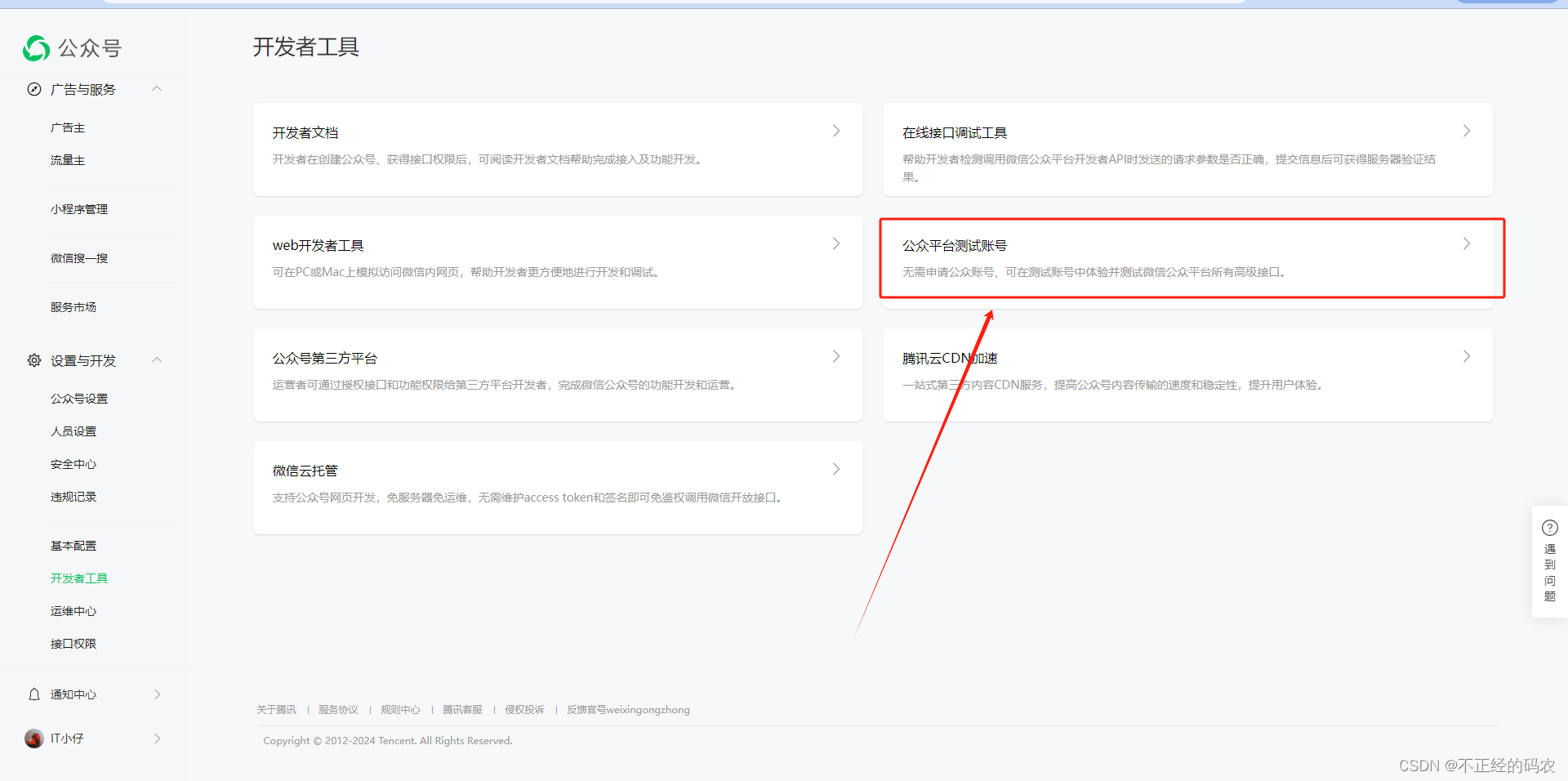The height and width of the screenshot is (781, 1568).
Task: Click the arrow on web开发者工具 card
Action: (836, 243)
